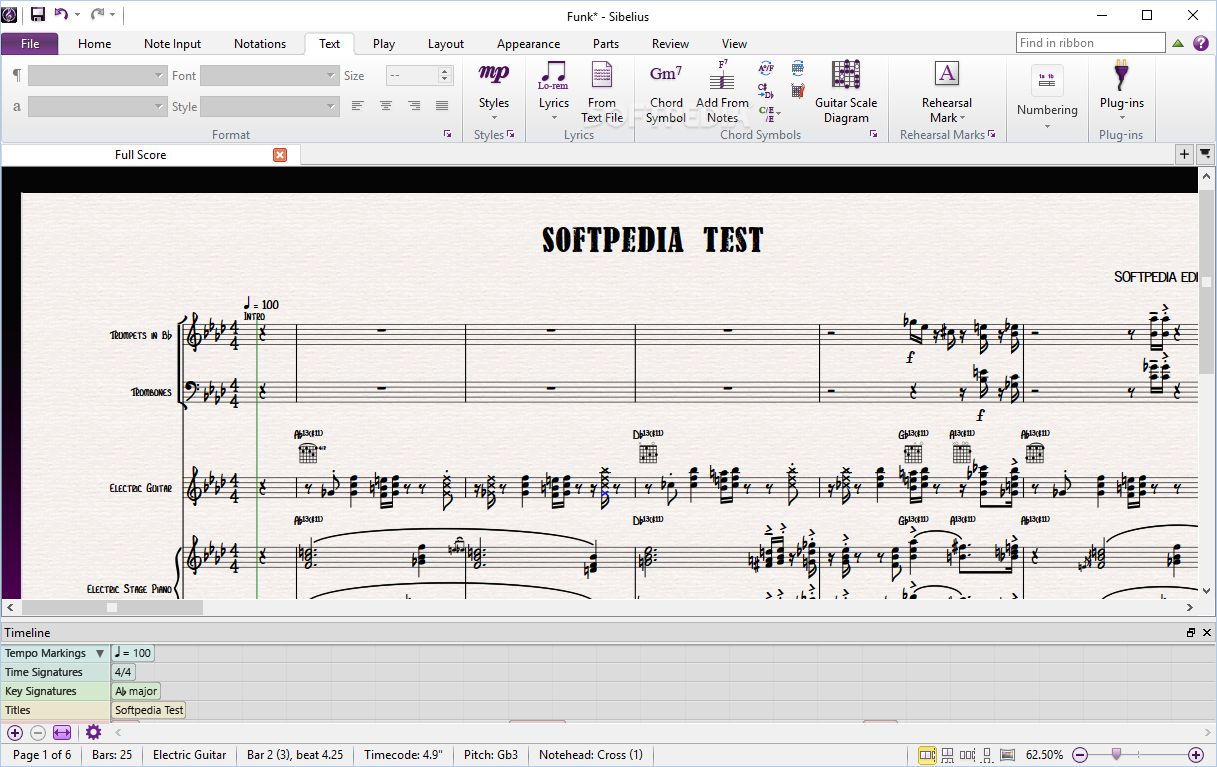Viewport: 1217px width, 767px height.
Task: Click the font Size stepper field
Action: 420,76
